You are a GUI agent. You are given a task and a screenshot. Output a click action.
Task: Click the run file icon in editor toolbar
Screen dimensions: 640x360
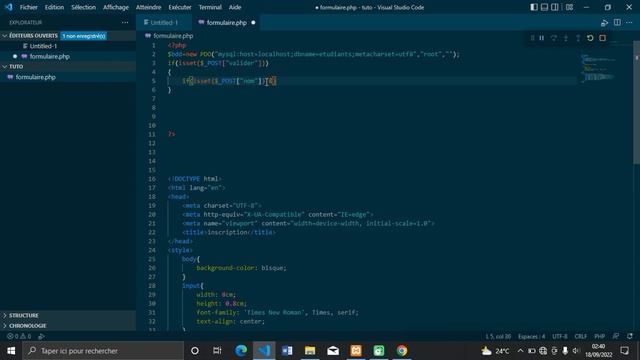click(x=604, y=23)
